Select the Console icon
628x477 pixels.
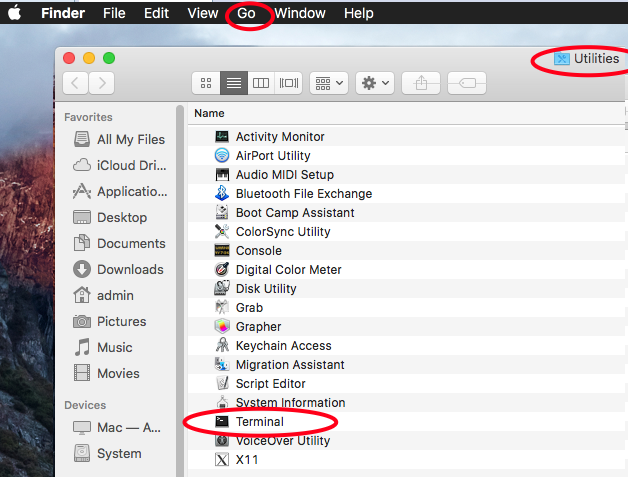coord(222,251)
